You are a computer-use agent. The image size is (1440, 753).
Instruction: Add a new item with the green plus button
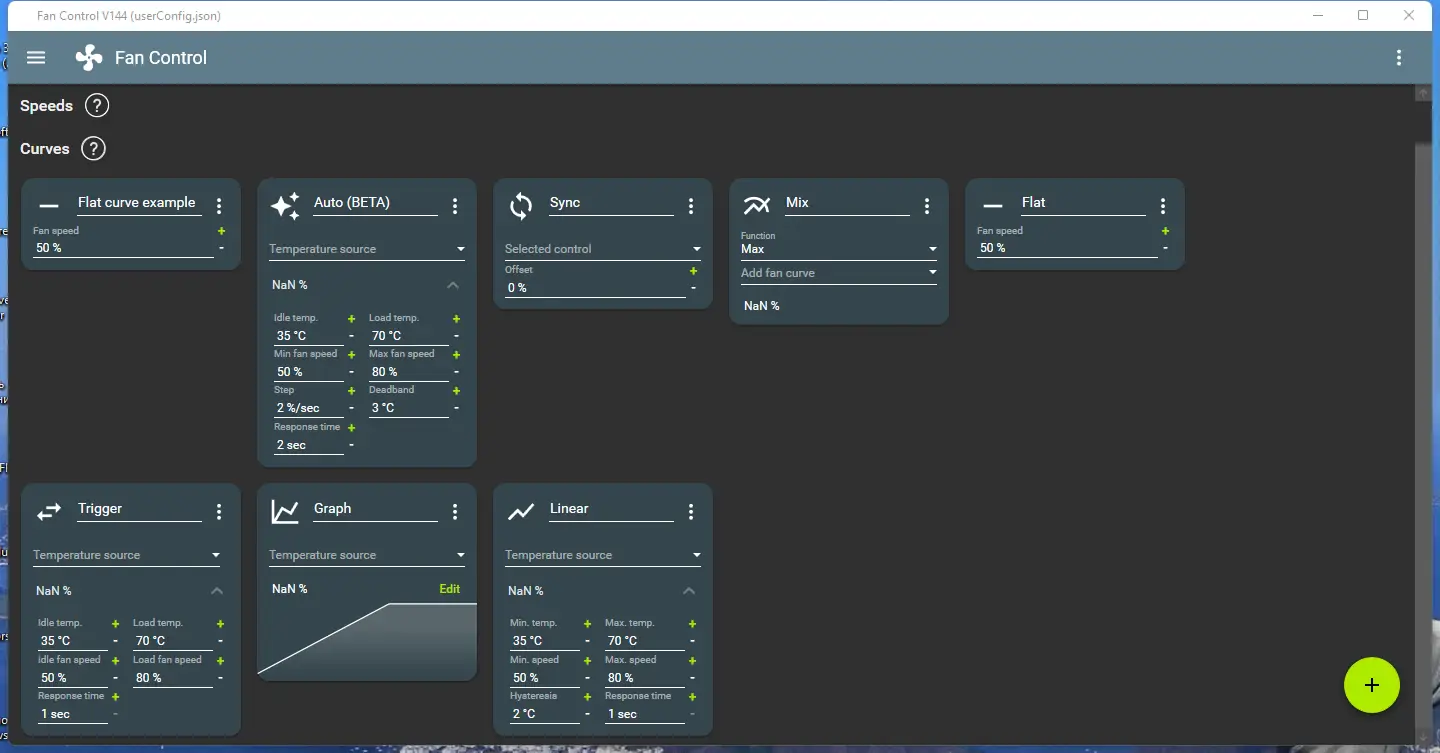point(1372,685)
